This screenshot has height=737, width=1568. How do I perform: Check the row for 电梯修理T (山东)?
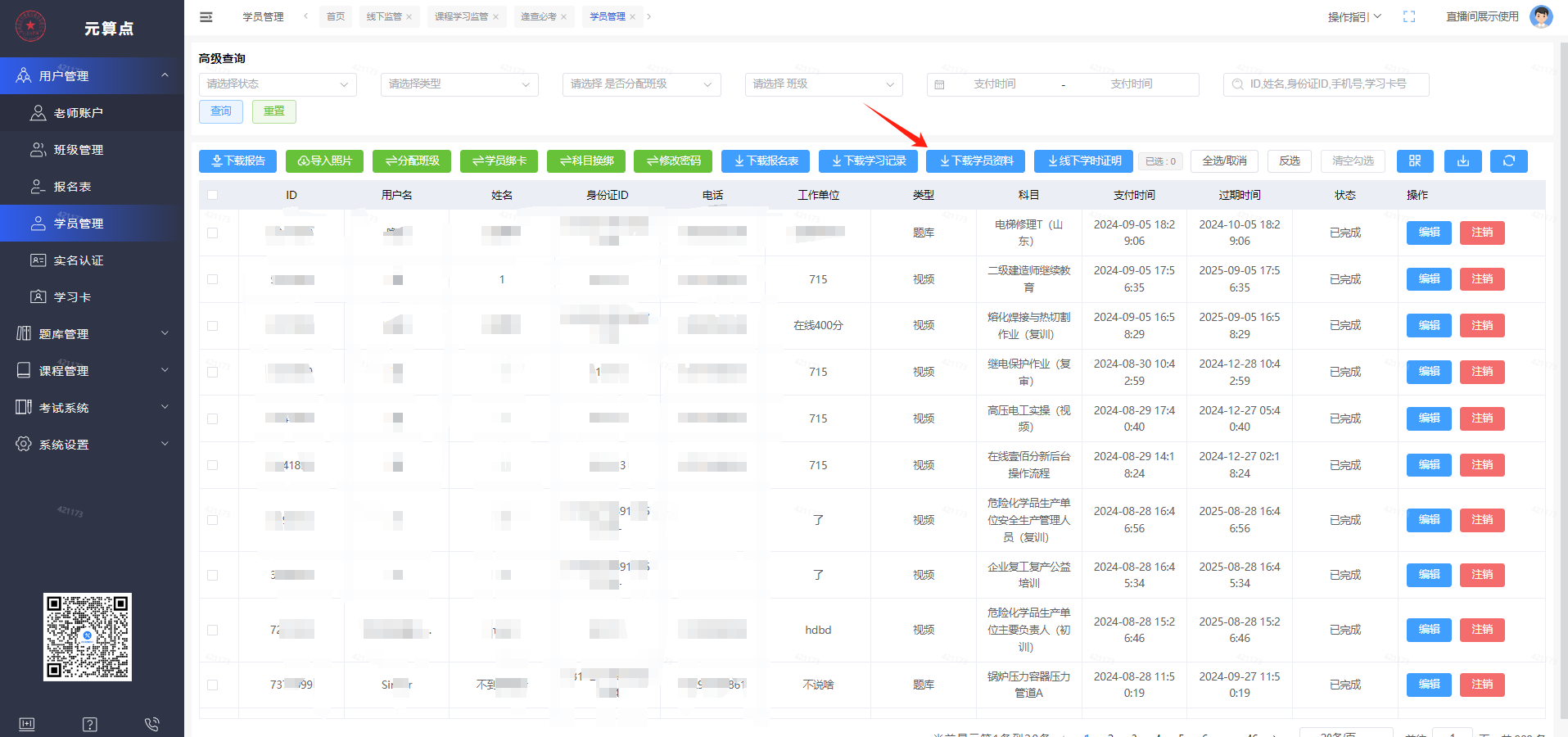pos(213,233)
